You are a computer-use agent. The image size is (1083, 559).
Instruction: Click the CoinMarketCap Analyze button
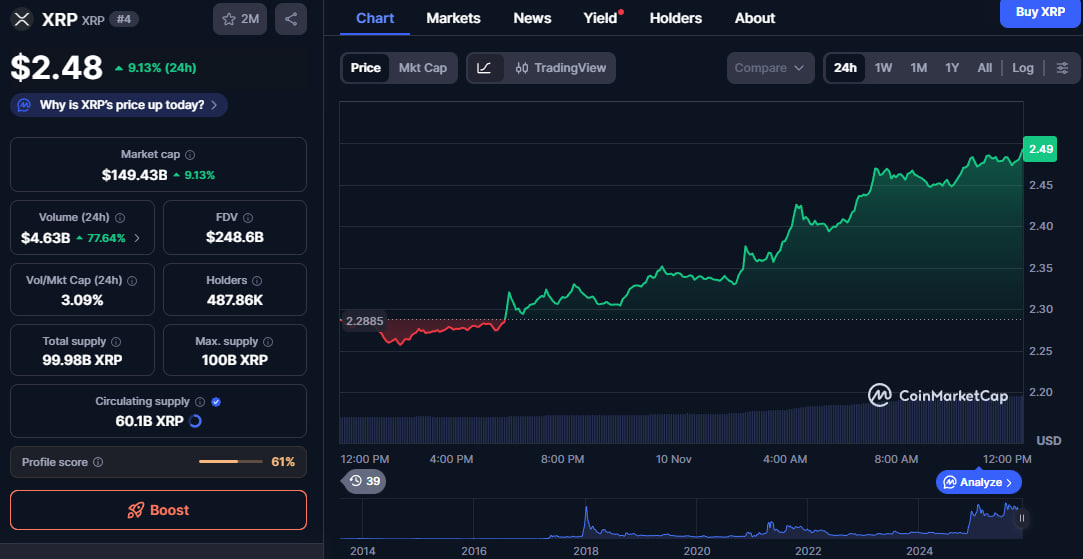point(978,482)
